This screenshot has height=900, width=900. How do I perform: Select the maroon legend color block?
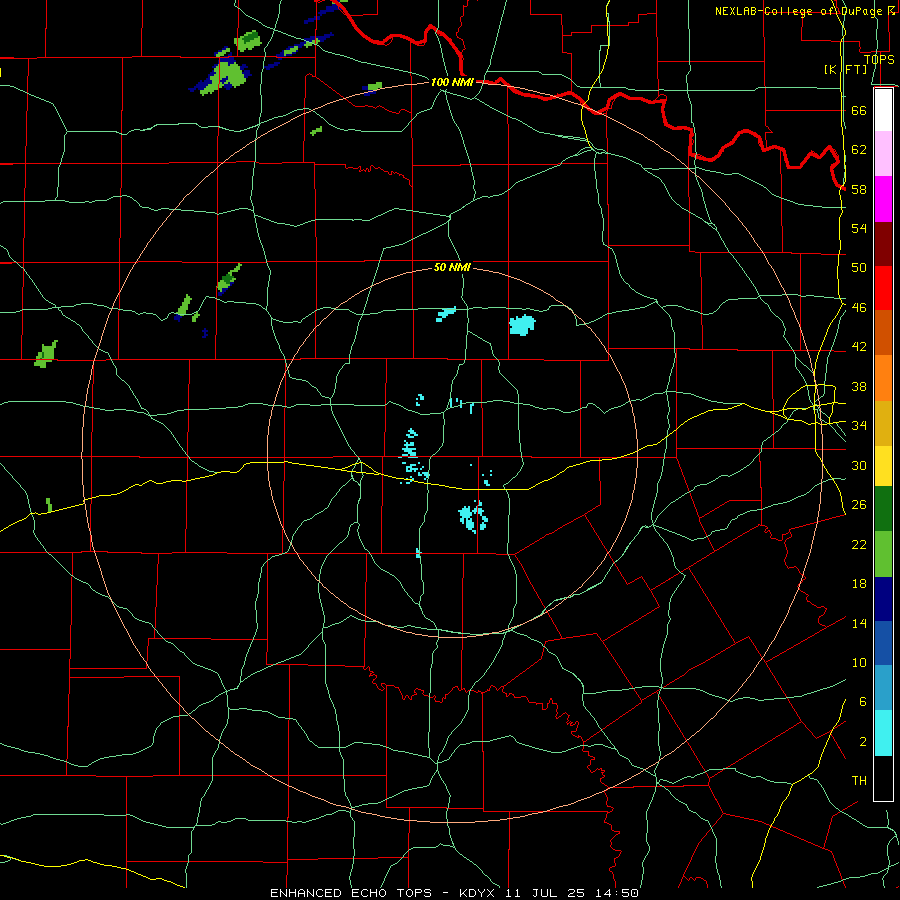(883, 244)
